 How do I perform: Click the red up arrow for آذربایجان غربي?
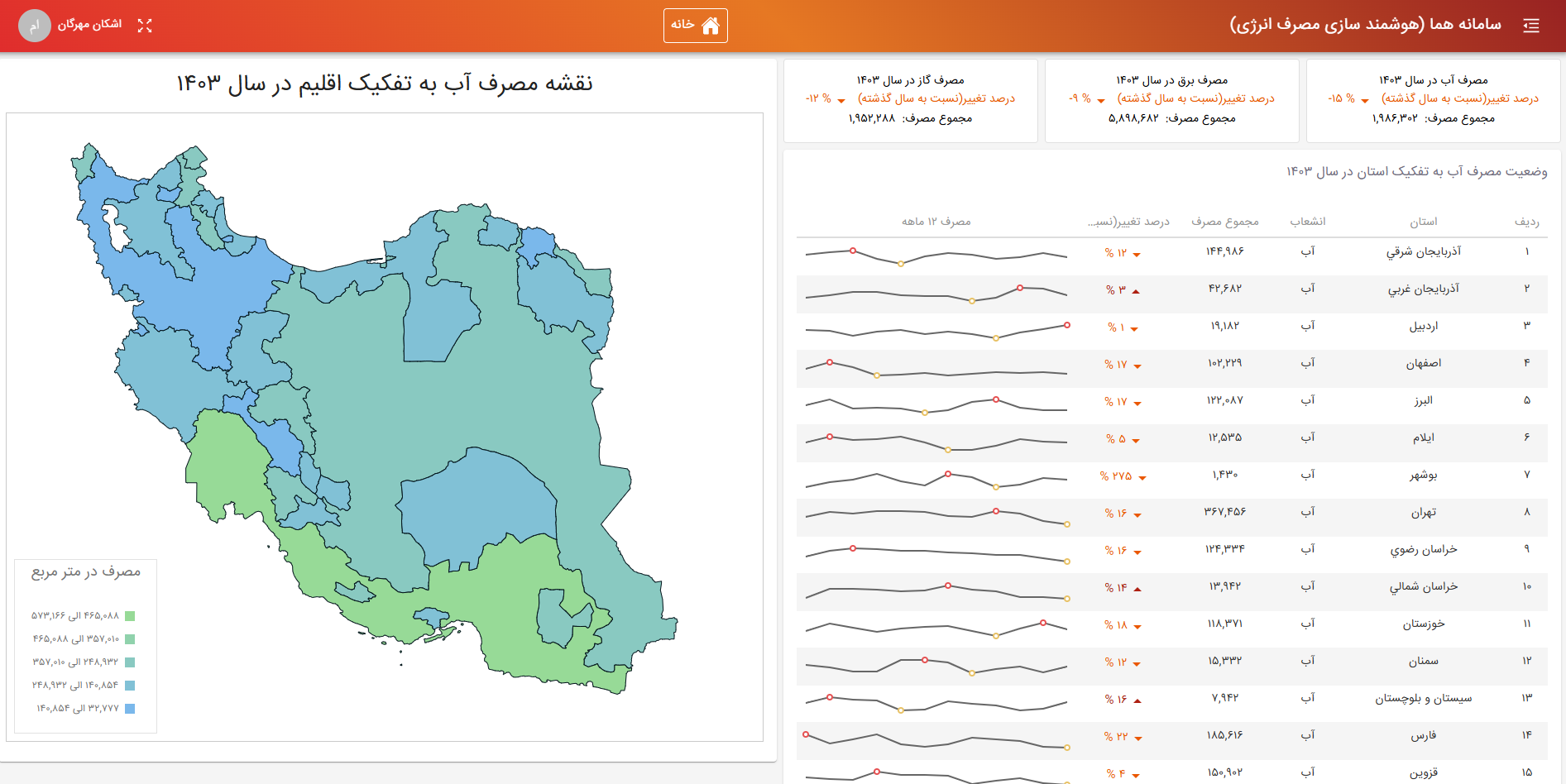pyautogui.click(x=1136, y=291)
